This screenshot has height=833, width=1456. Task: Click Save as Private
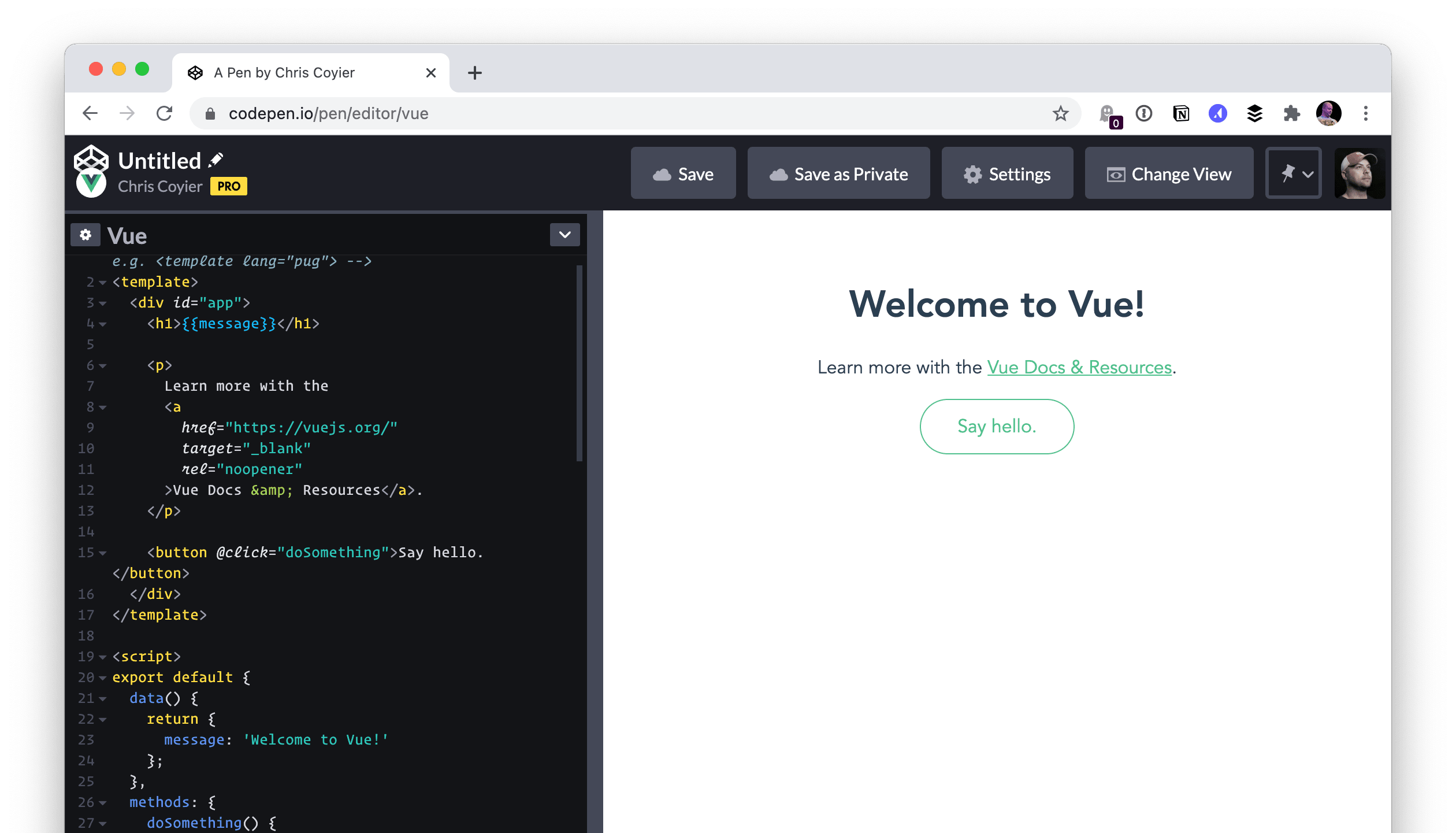pos(839,173)
